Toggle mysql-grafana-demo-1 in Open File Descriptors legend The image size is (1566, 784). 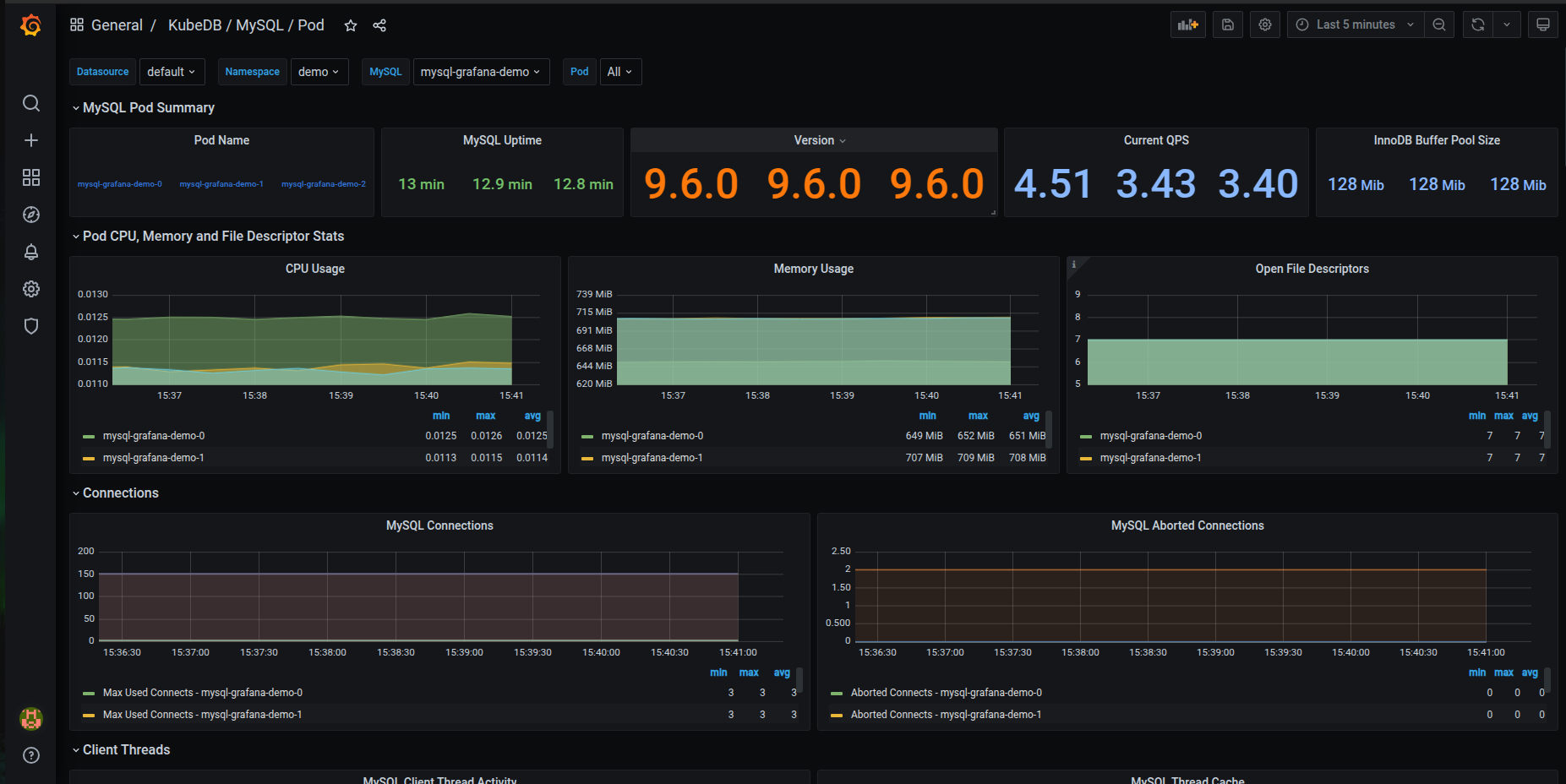(x=1151, y=458)
